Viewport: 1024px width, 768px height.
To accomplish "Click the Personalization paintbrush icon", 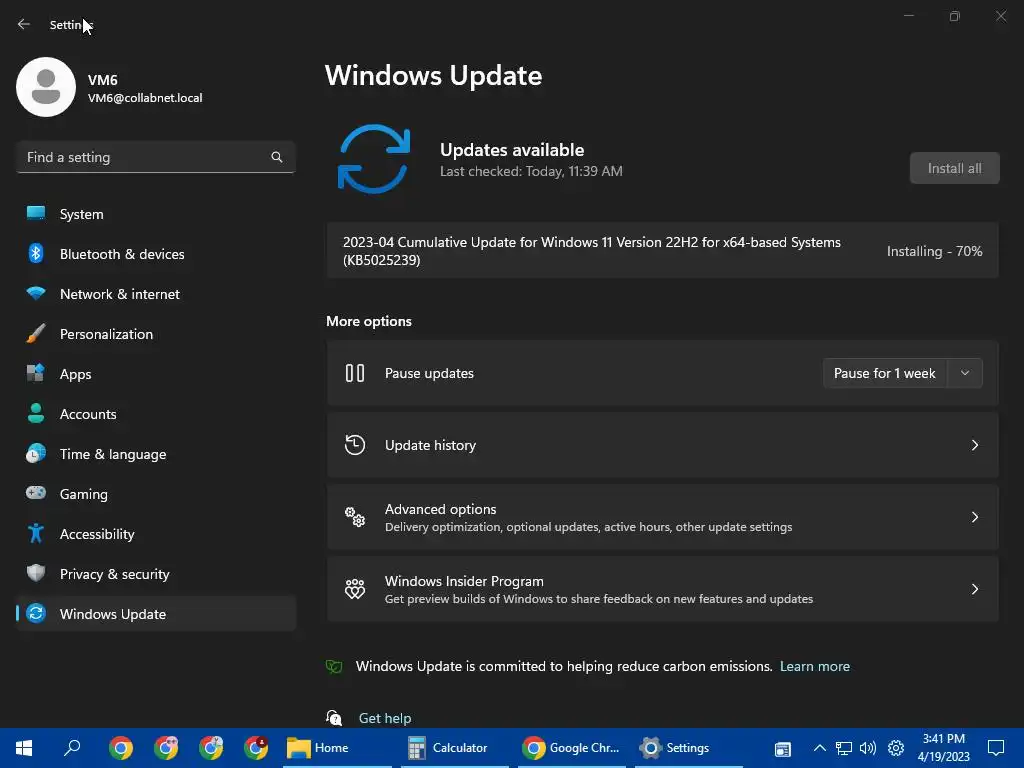I will tap(36, 334).
